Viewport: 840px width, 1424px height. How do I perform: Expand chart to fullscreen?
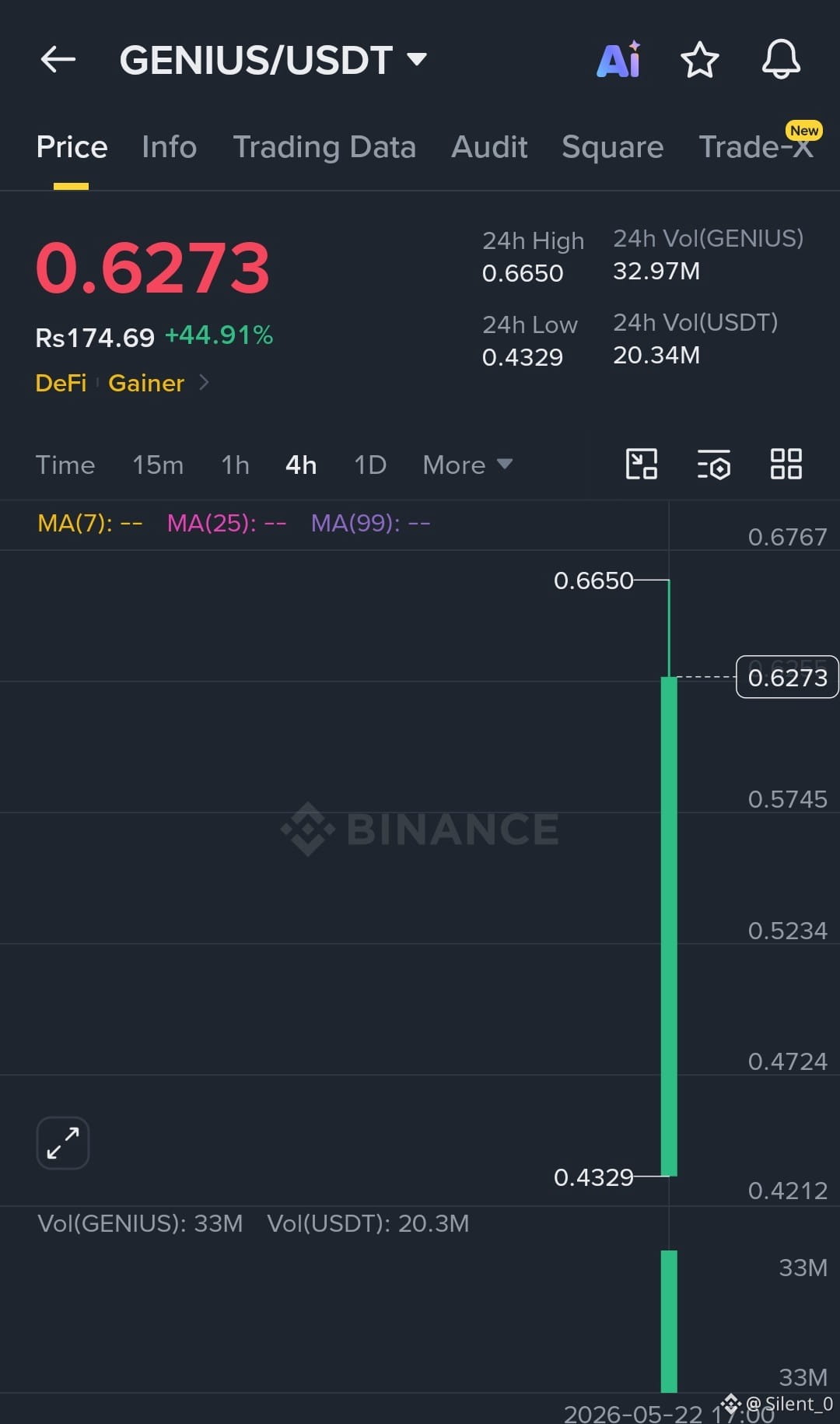point(63,1143)
